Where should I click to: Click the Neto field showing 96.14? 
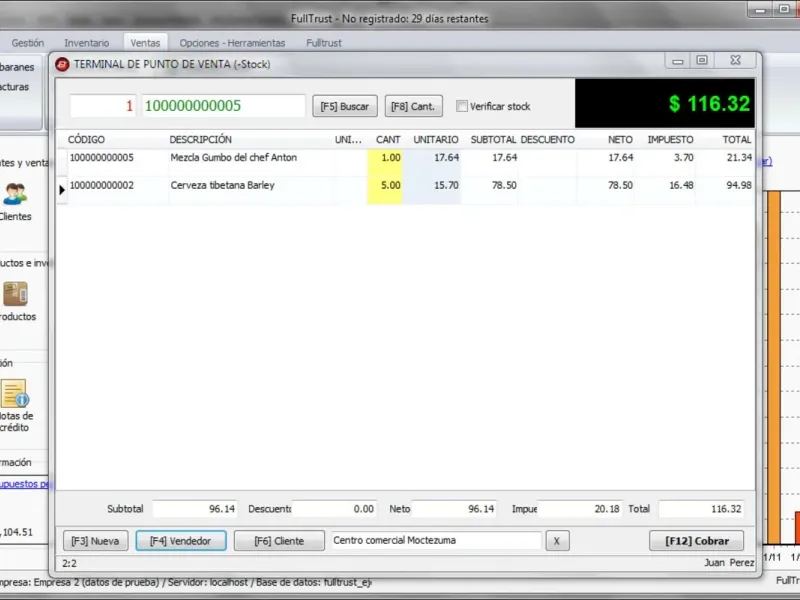tap(454, 509)
